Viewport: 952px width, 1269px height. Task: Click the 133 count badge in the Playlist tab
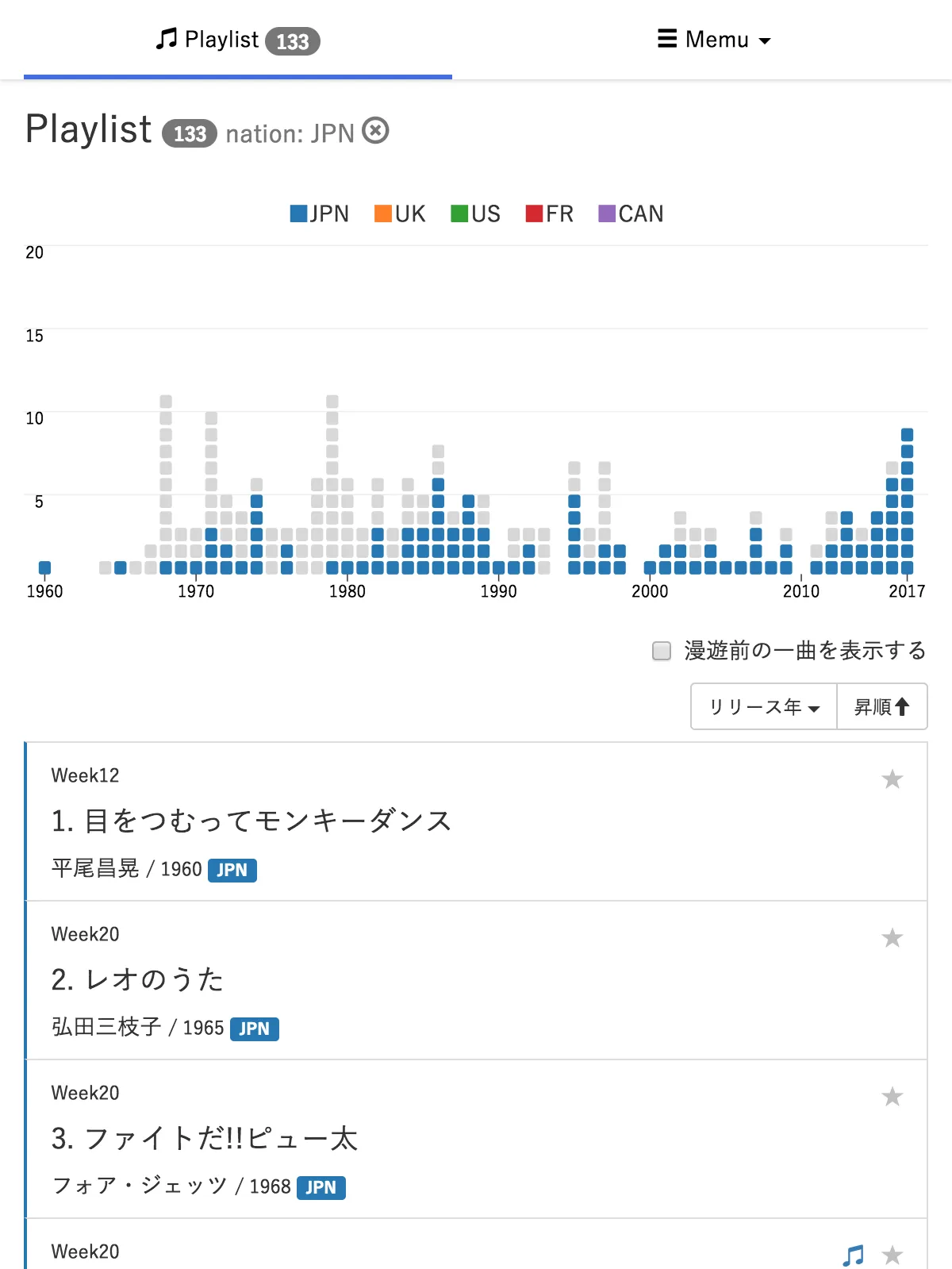click(292, 41)
